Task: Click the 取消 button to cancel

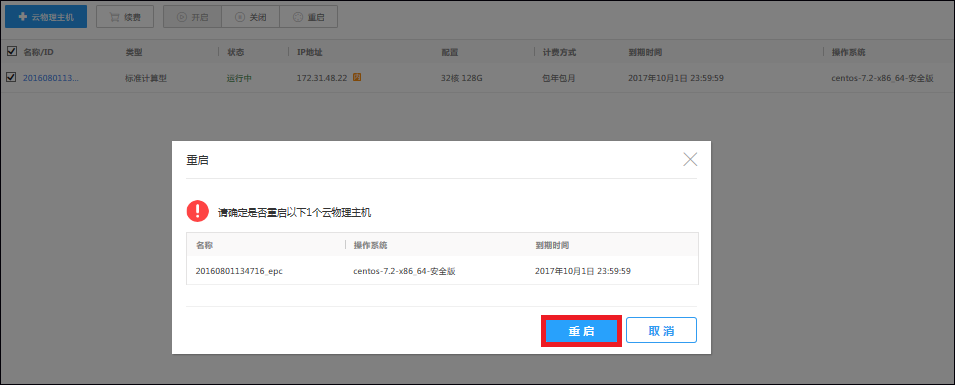Action: click(661, 331)
